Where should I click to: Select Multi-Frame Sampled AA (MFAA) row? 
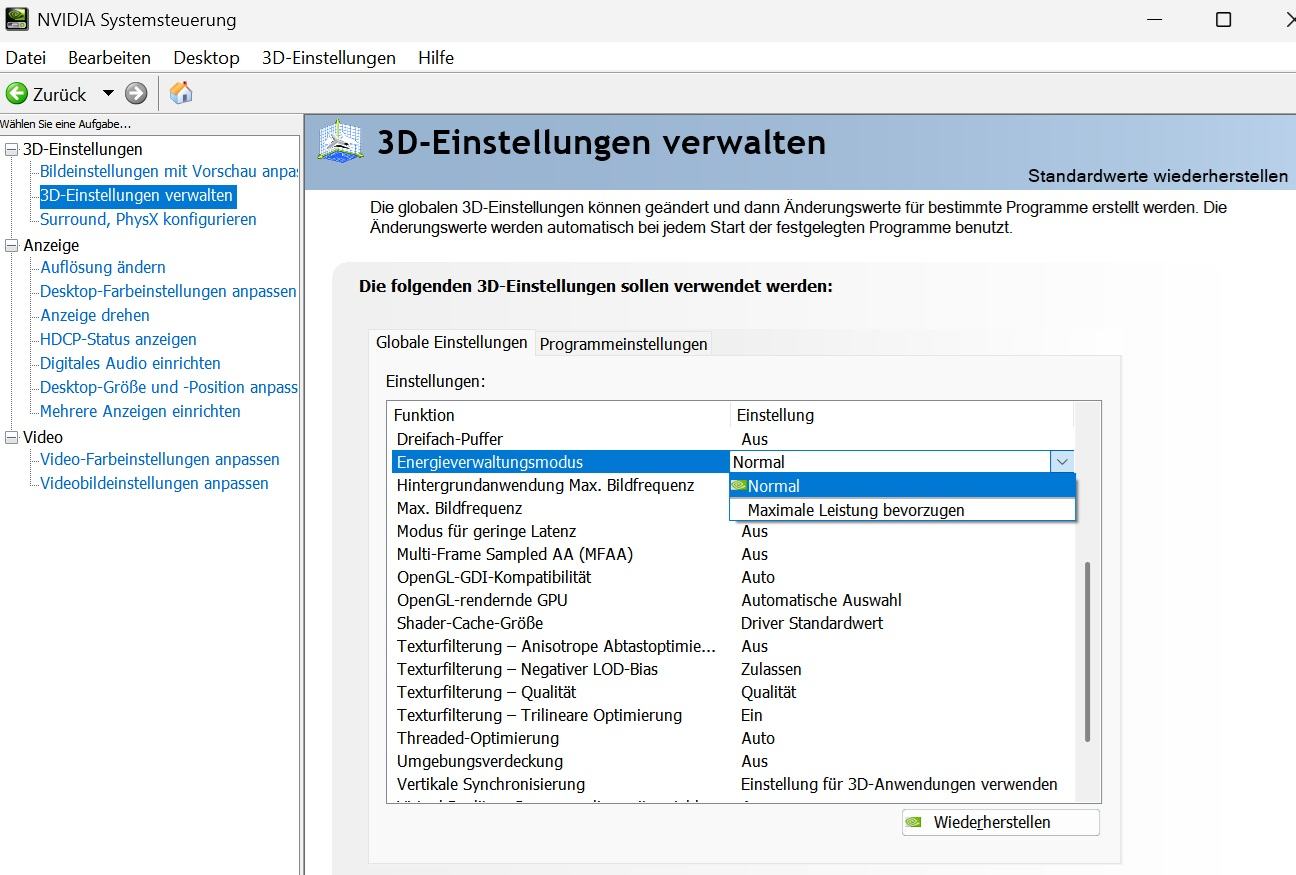[x=731, y=554]
